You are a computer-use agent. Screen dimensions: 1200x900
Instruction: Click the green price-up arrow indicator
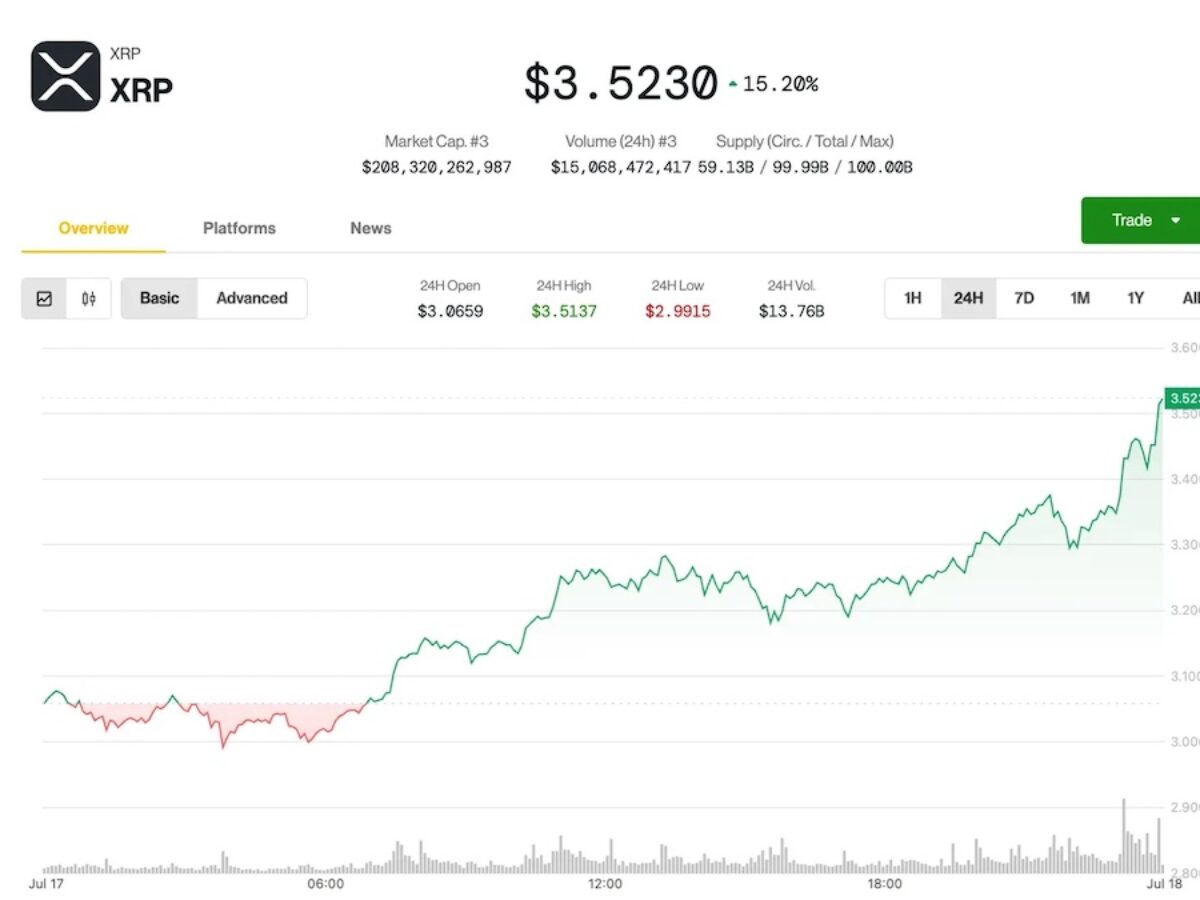733,85
